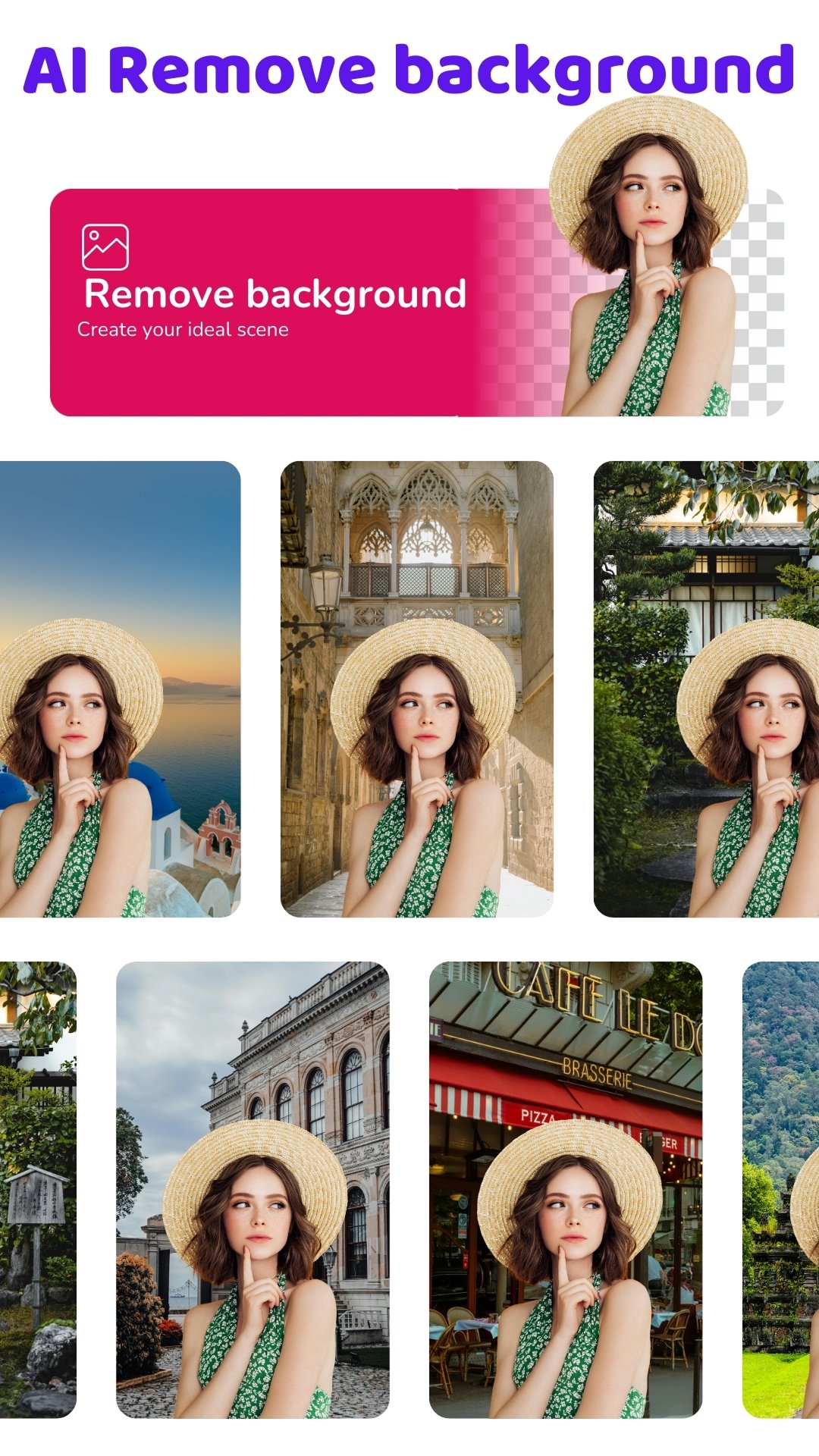Click the 'AI Remove background' heading
The width and height of the screenshot is (819, 1456).
[409, 71]
